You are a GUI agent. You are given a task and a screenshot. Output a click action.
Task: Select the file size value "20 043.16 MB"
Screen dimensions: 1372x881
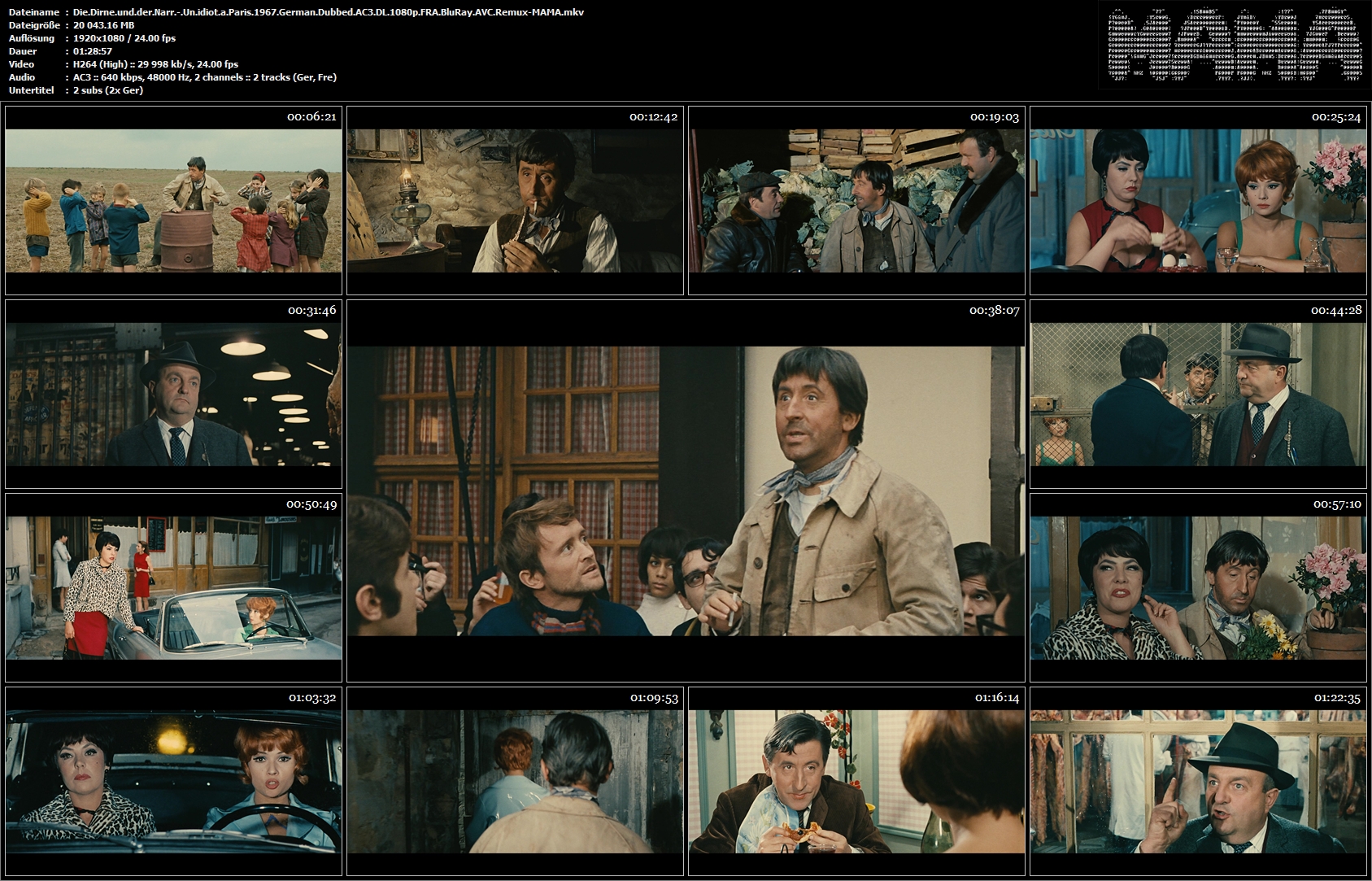103,25
